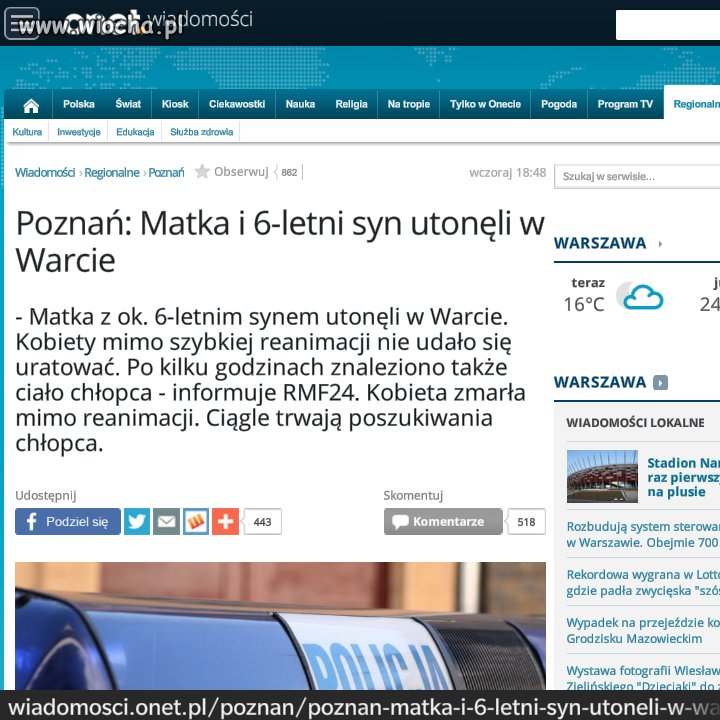Open the Tylko w Onecie section

(x=485, y=104)
